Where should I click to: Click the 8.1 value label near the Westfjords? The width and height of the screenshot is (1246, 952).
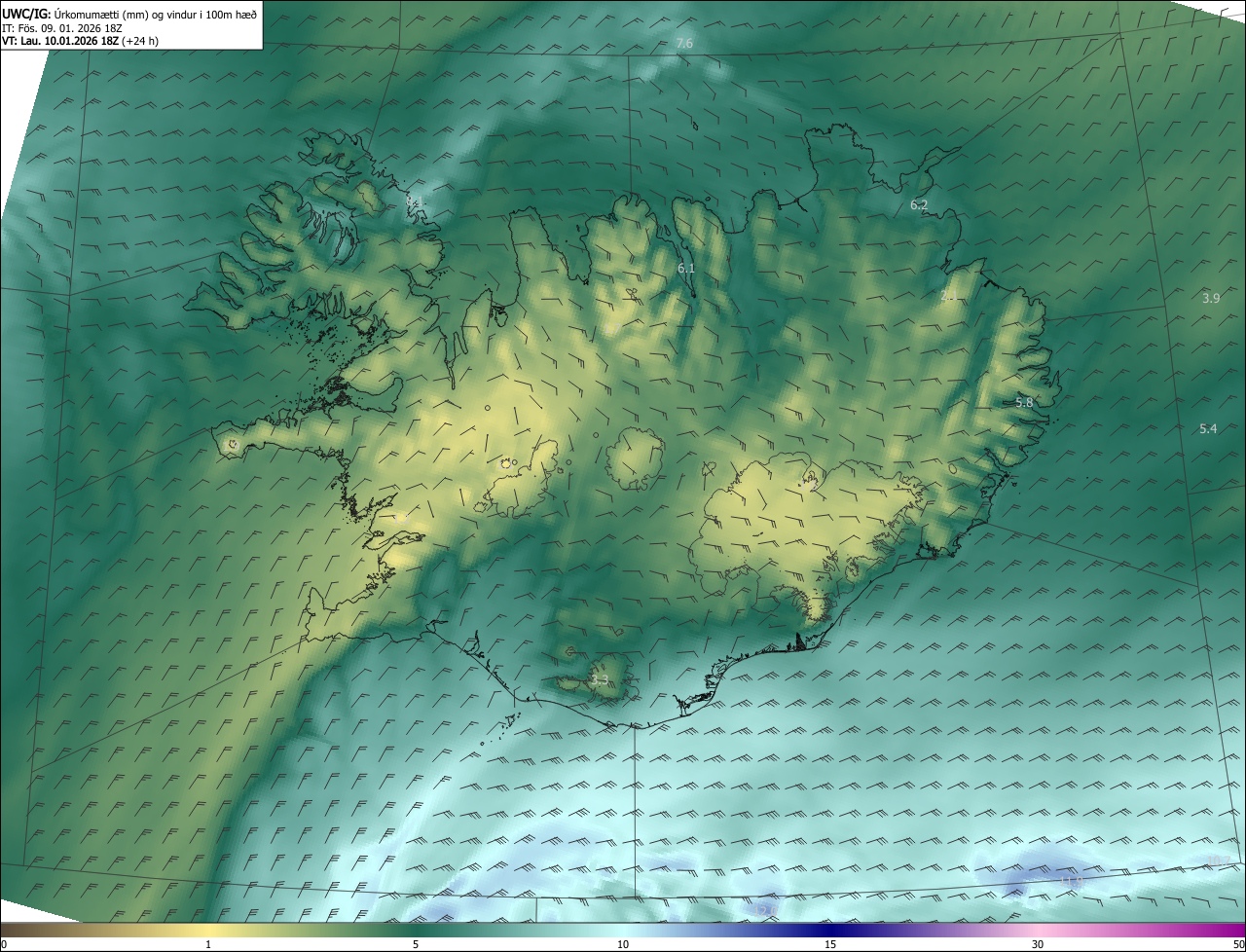tap(414, 201)
